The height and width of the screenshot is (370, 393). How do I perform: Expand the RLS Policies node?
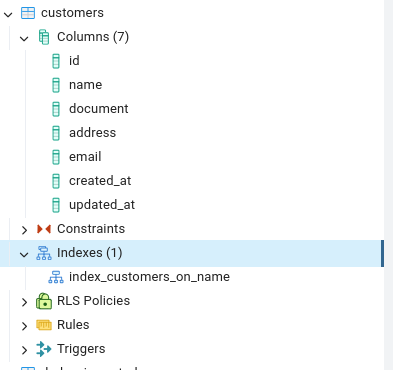click(x=24, y=302)
